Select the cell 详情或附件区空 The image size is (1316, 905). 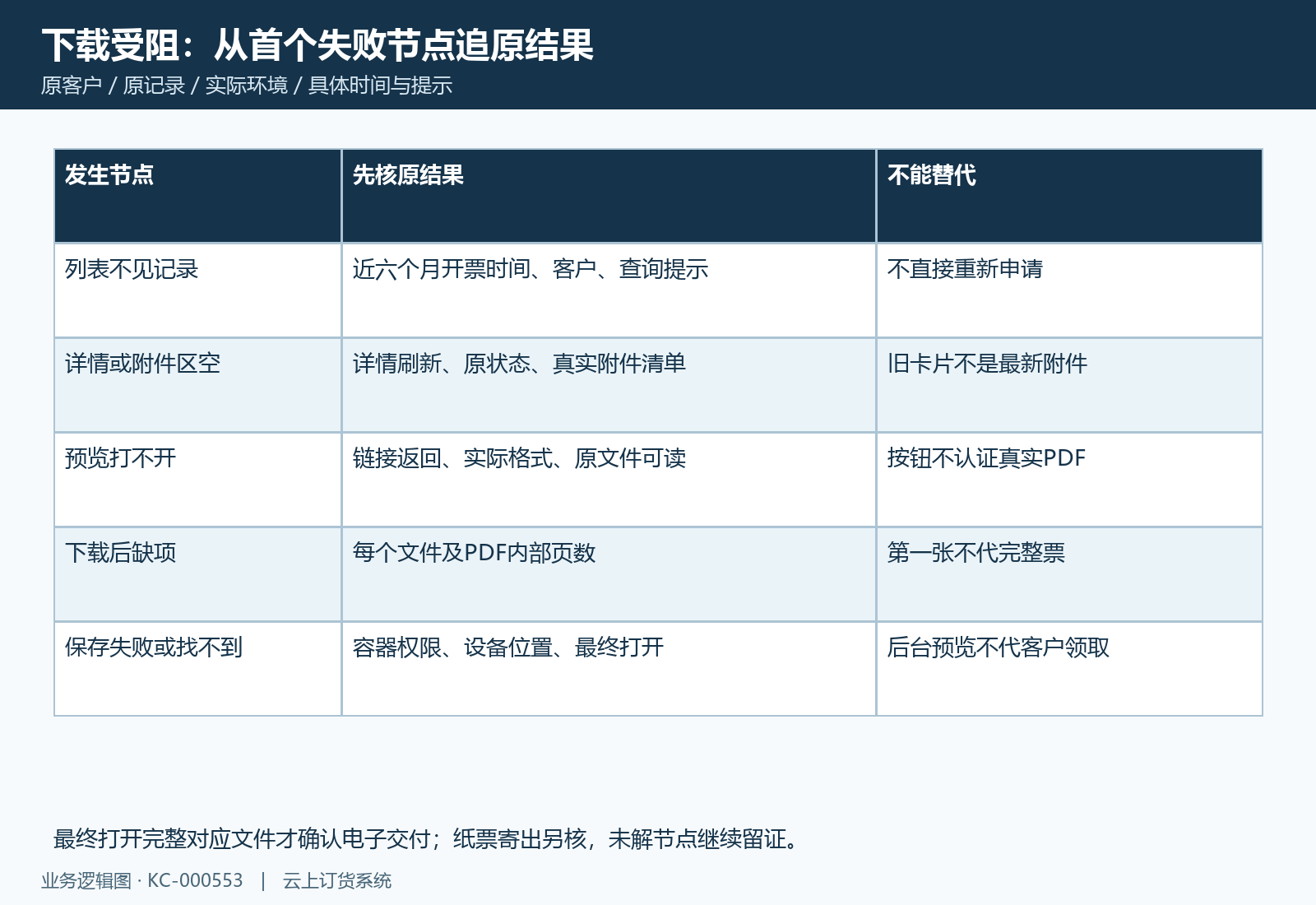(x=197, y=385)
